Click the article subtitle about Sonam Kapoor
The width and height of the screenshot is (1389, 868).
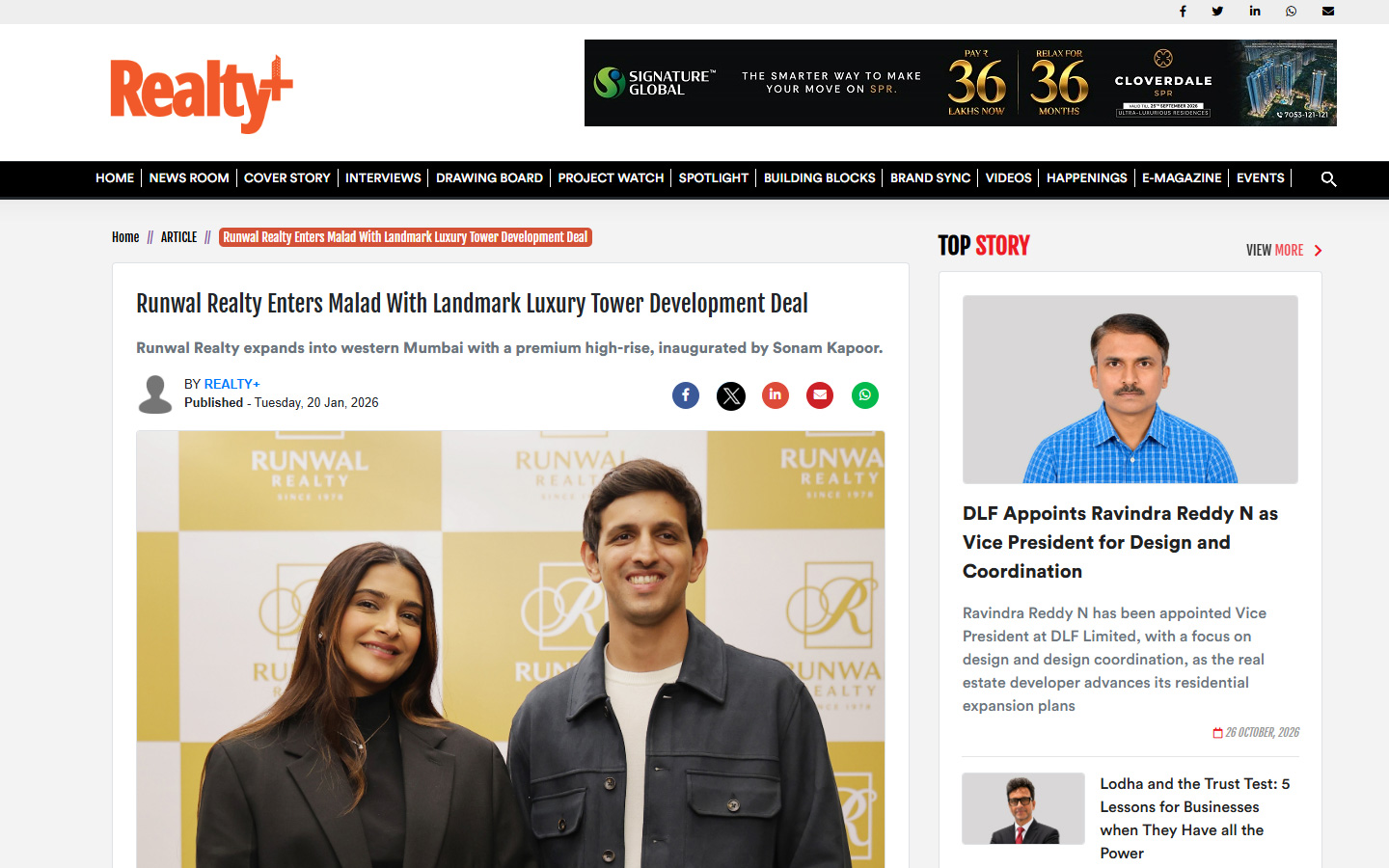(x=509, y=347)
